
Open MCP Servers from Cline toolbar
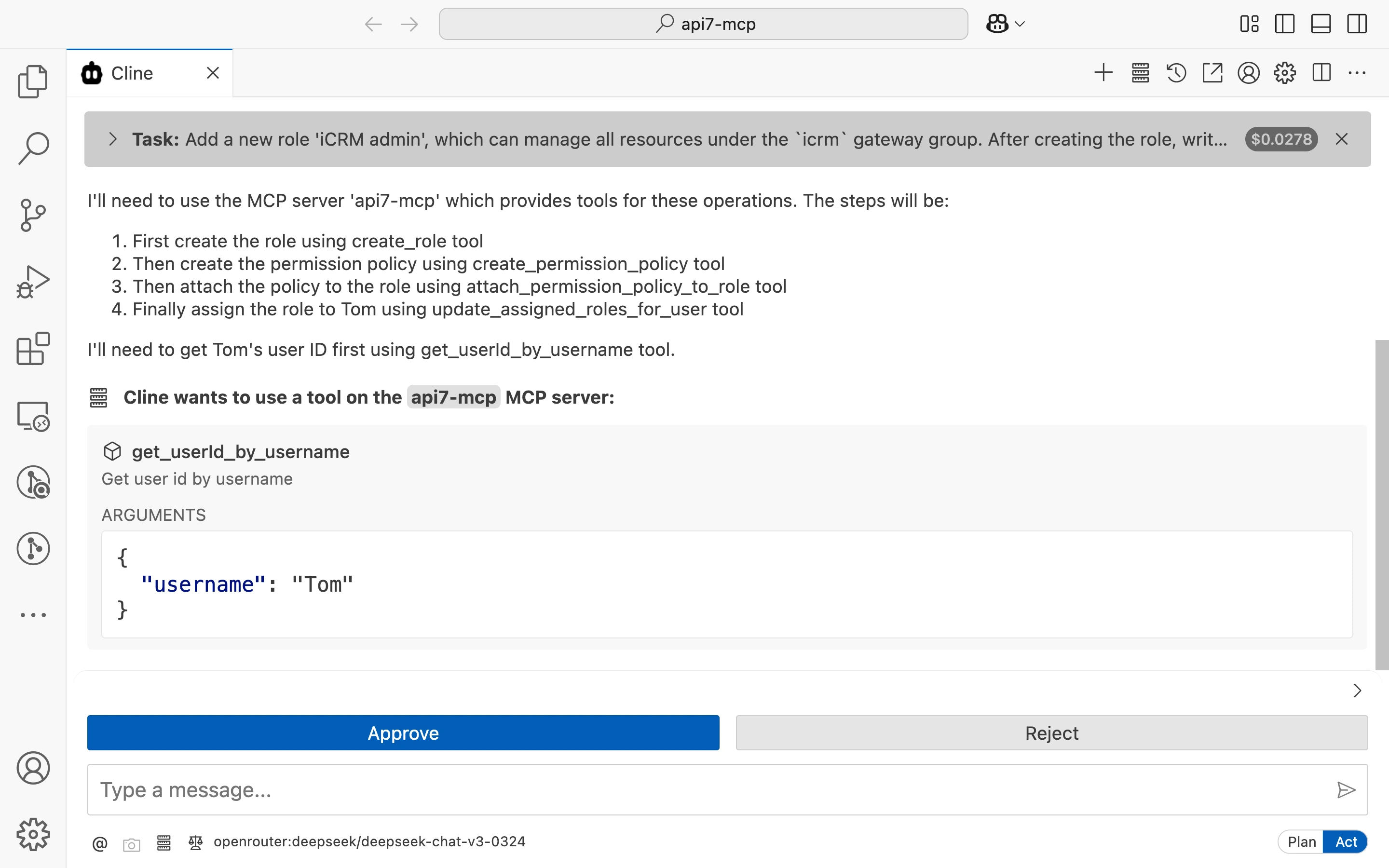tap(1140, 73)
